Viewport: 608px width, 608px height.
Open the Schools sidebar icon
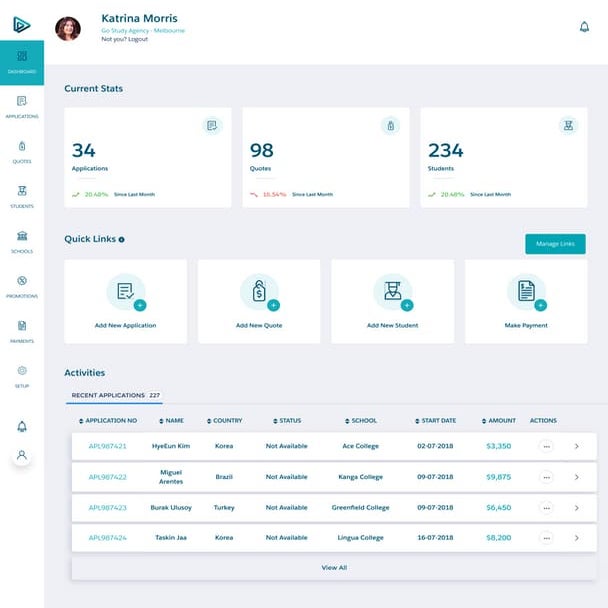point(21,240)
